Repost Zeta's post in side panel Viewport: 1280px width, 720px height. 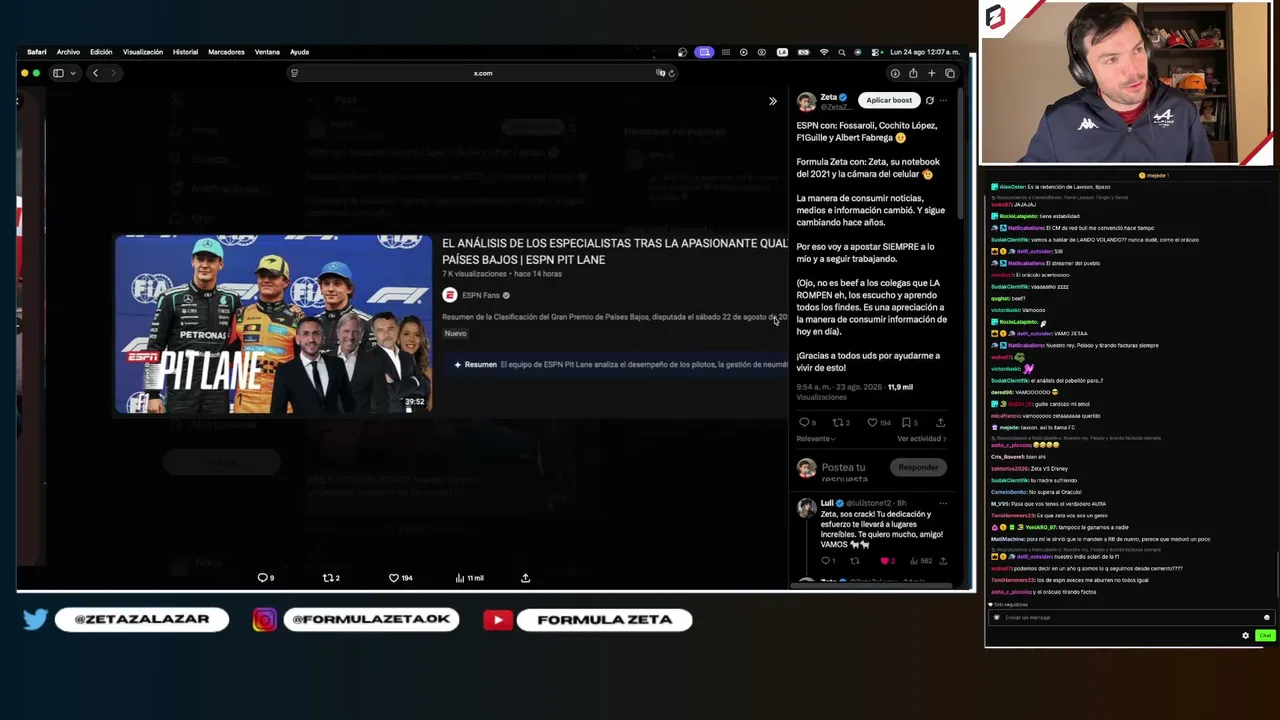[x=840, y=422]
